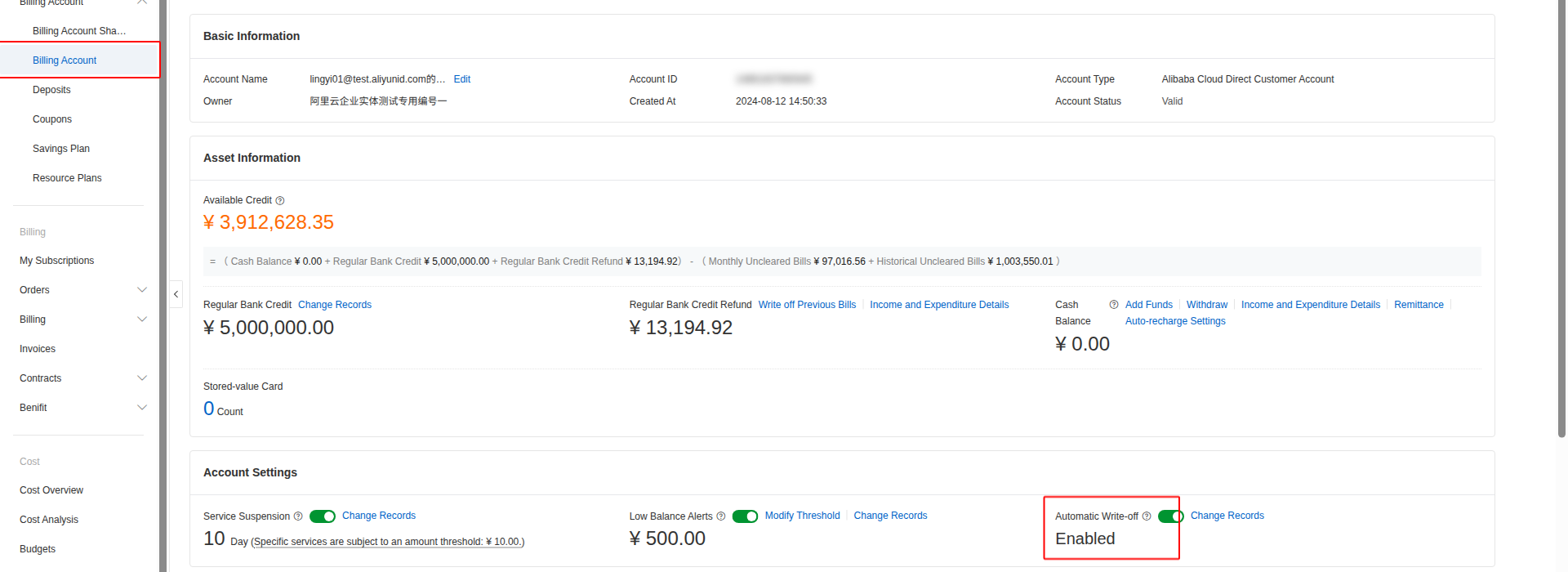This screenshot has width=1568, height=572.
Task: Open the Add Funds link
Action: 1149,305
